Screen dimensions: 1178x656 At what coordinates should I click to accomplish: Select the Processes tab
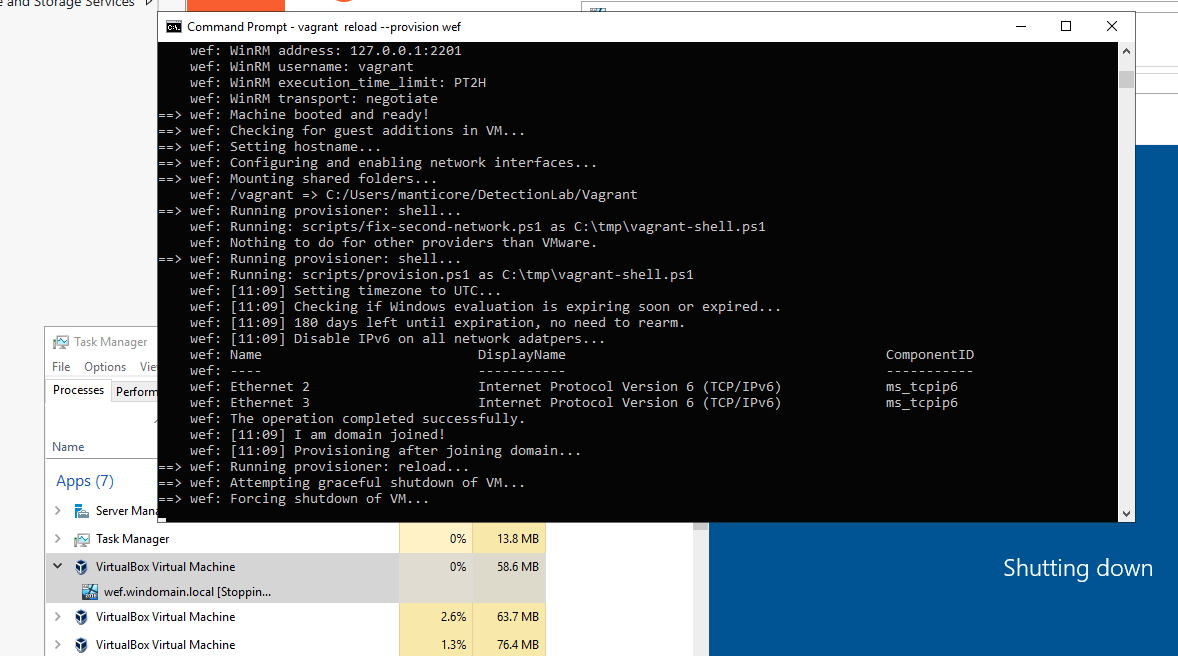click(x=78, y=390)
